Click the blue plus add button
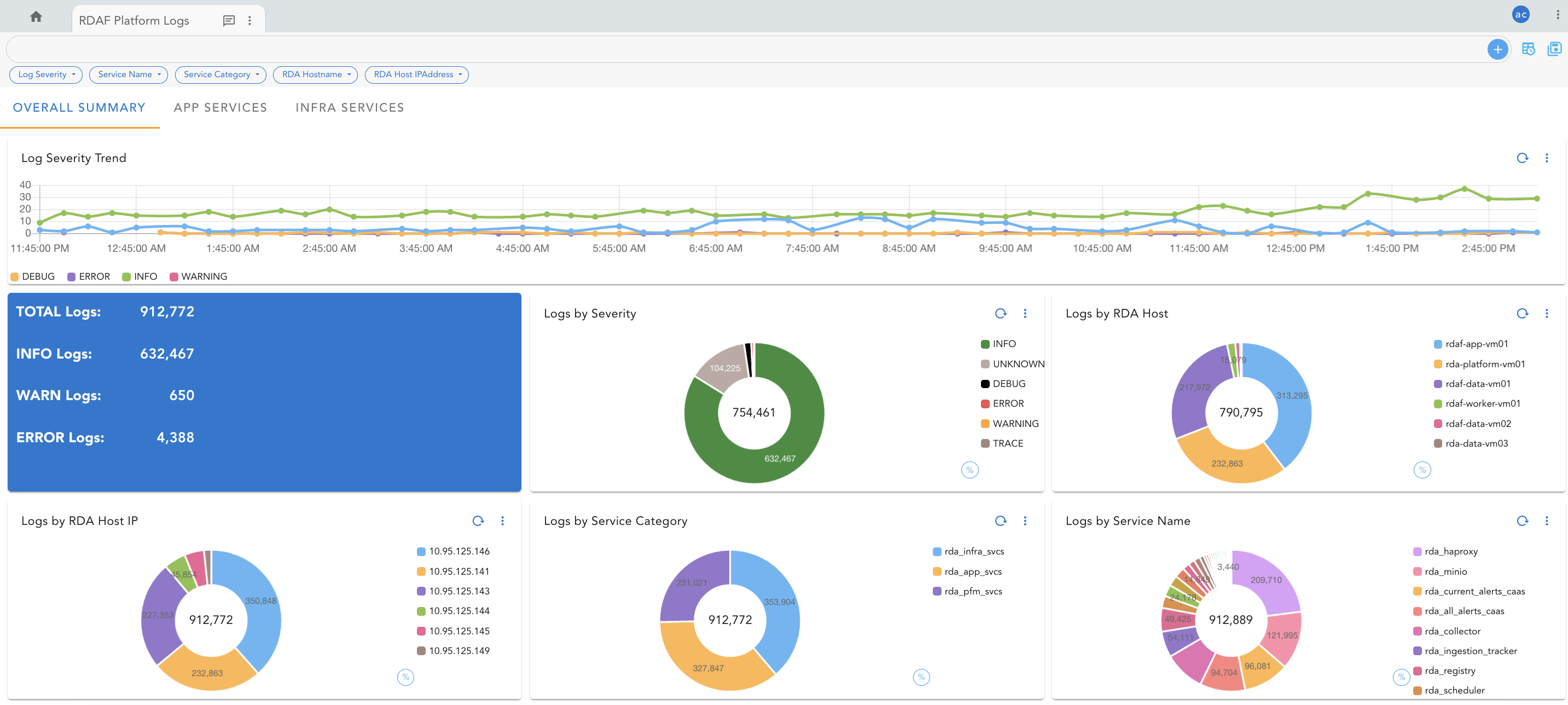This screenshot has width=1568, height=705. (x=1497, y=49)
